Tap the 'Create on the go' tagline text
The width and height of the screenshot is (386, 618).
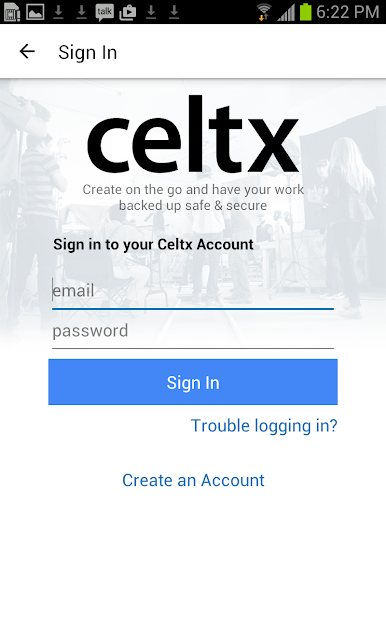(193, 197)
